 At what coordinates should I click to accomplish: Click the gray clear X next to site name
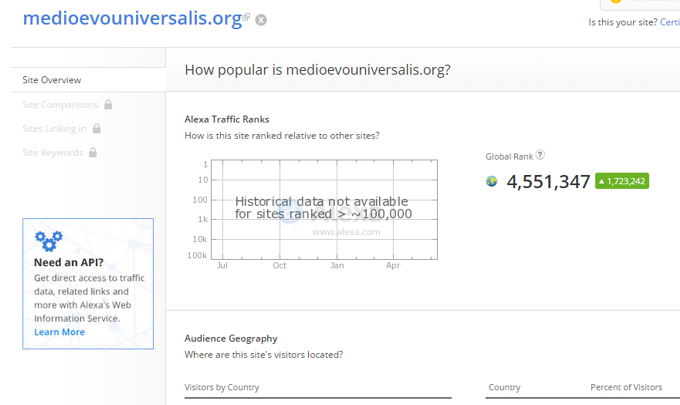coord(261,20)
